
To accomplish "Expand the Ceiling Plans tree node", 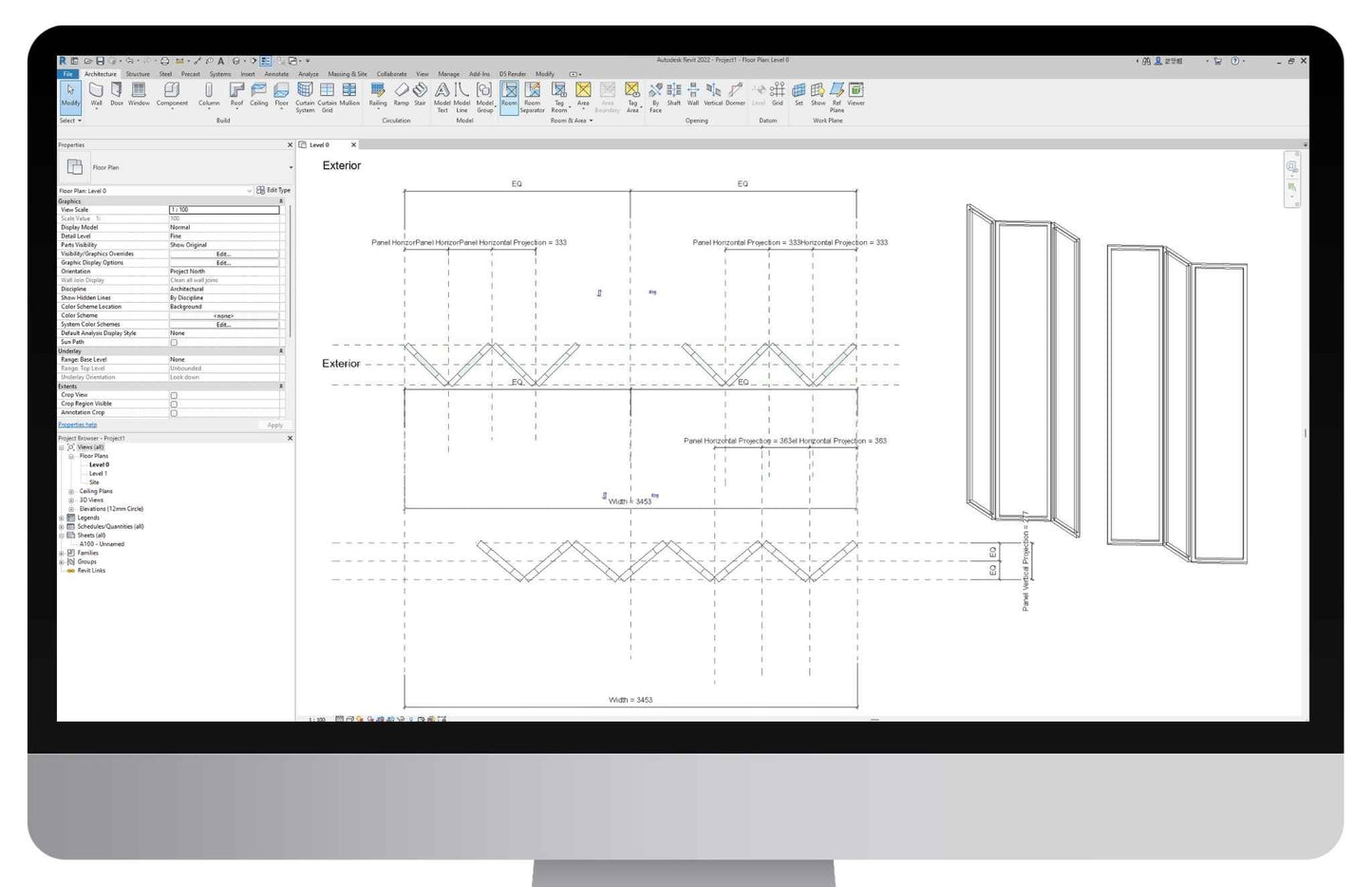I will [71, 491].
